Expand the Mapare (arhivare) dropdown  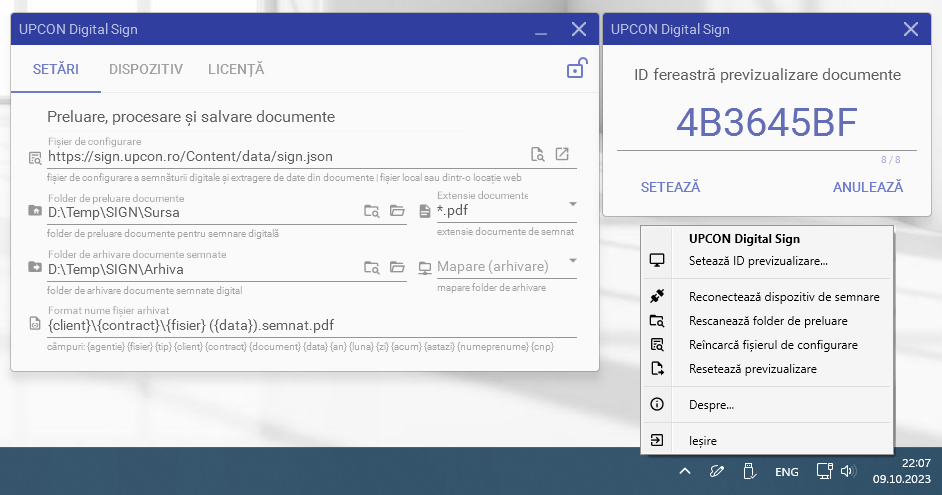[573, 261]
